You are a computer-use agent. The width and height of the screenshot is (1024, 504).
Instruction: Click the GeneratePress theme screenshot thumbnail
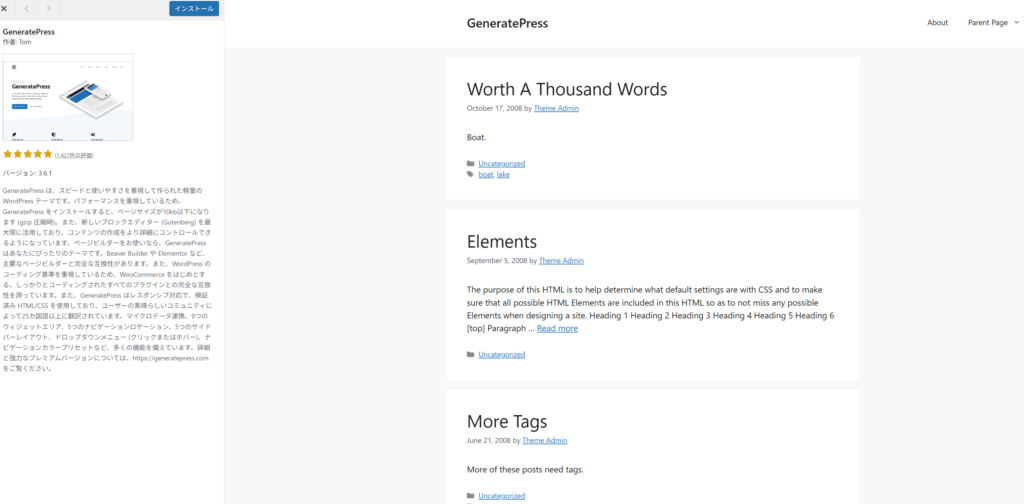[x=68, y=97]
